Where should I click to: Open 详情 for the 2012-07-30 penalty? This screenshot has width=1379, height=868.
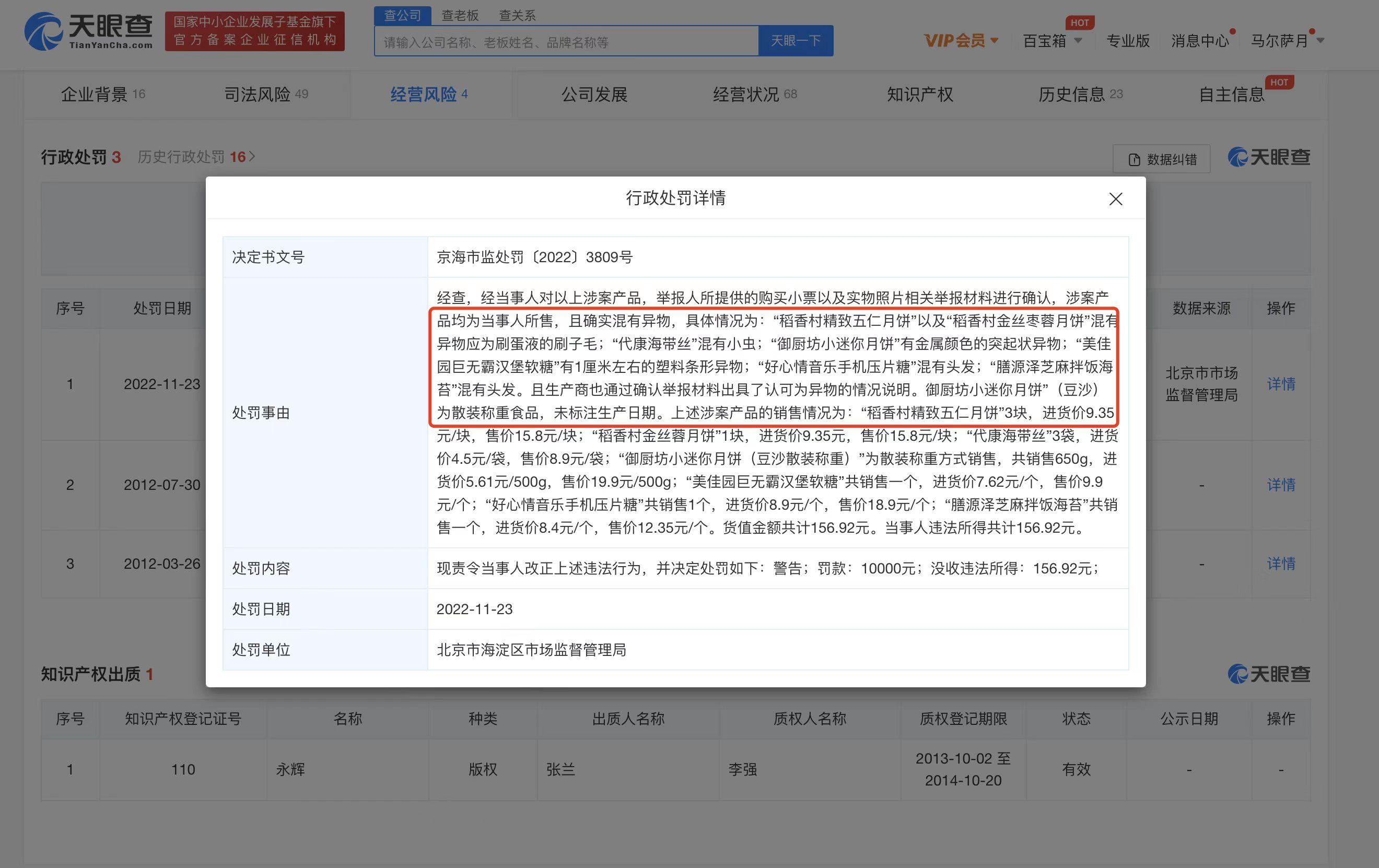(1280, 484)
